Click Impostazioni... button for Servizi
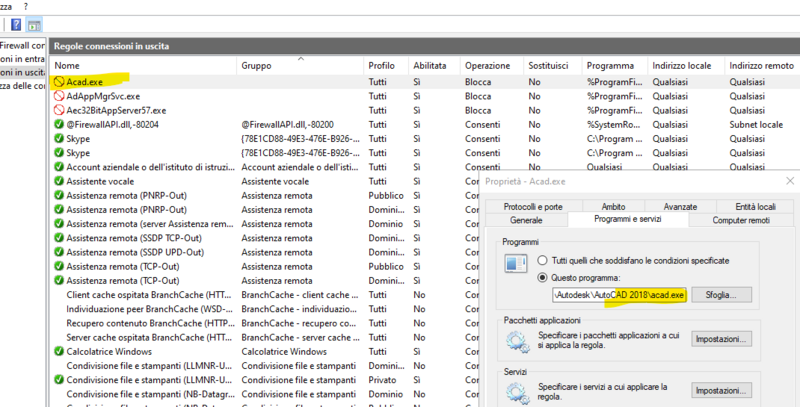800x407 pixels. pos(722,389)
